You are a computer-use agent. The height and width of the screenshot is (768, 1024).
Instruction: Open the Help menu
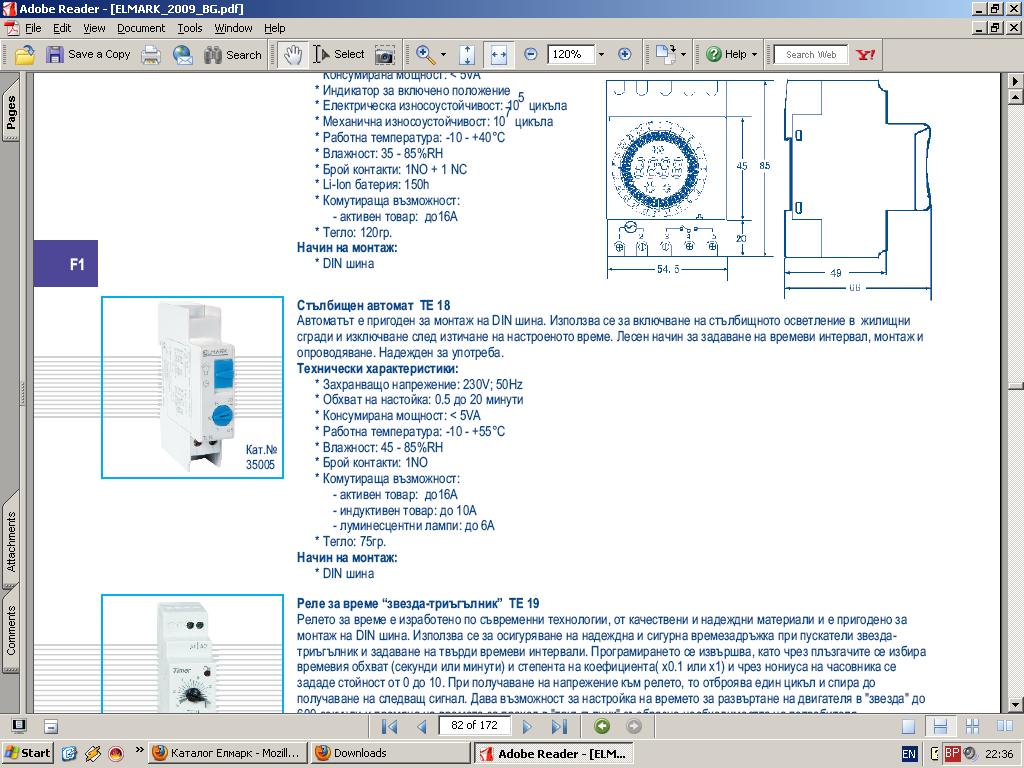point(274,28)
